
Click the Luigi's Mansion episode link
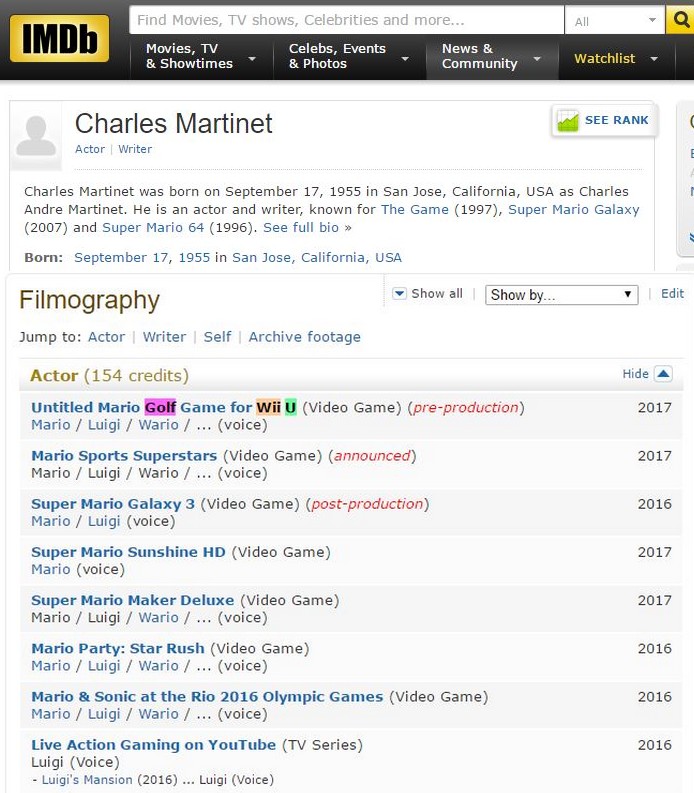(86, 780)
